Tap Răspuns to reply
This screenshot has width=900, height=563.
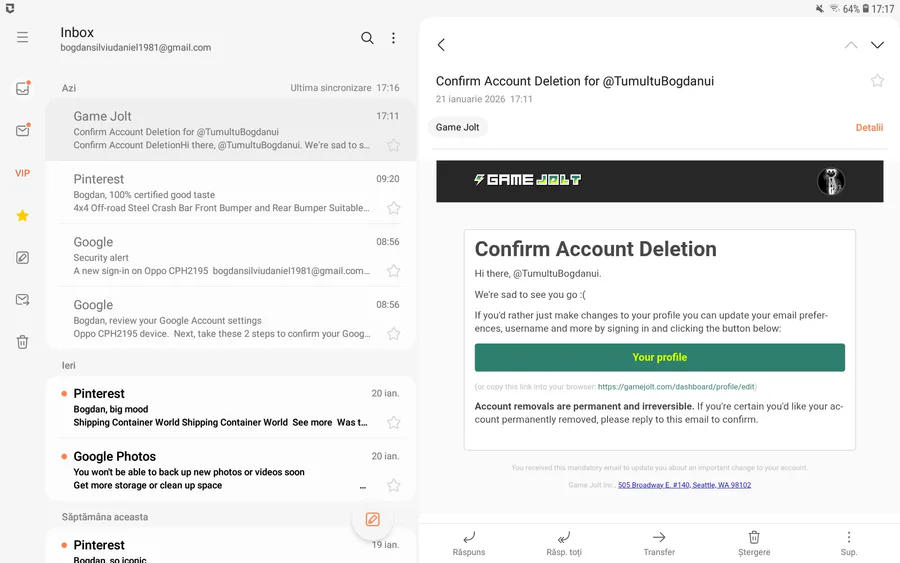(x=469, y=543)
